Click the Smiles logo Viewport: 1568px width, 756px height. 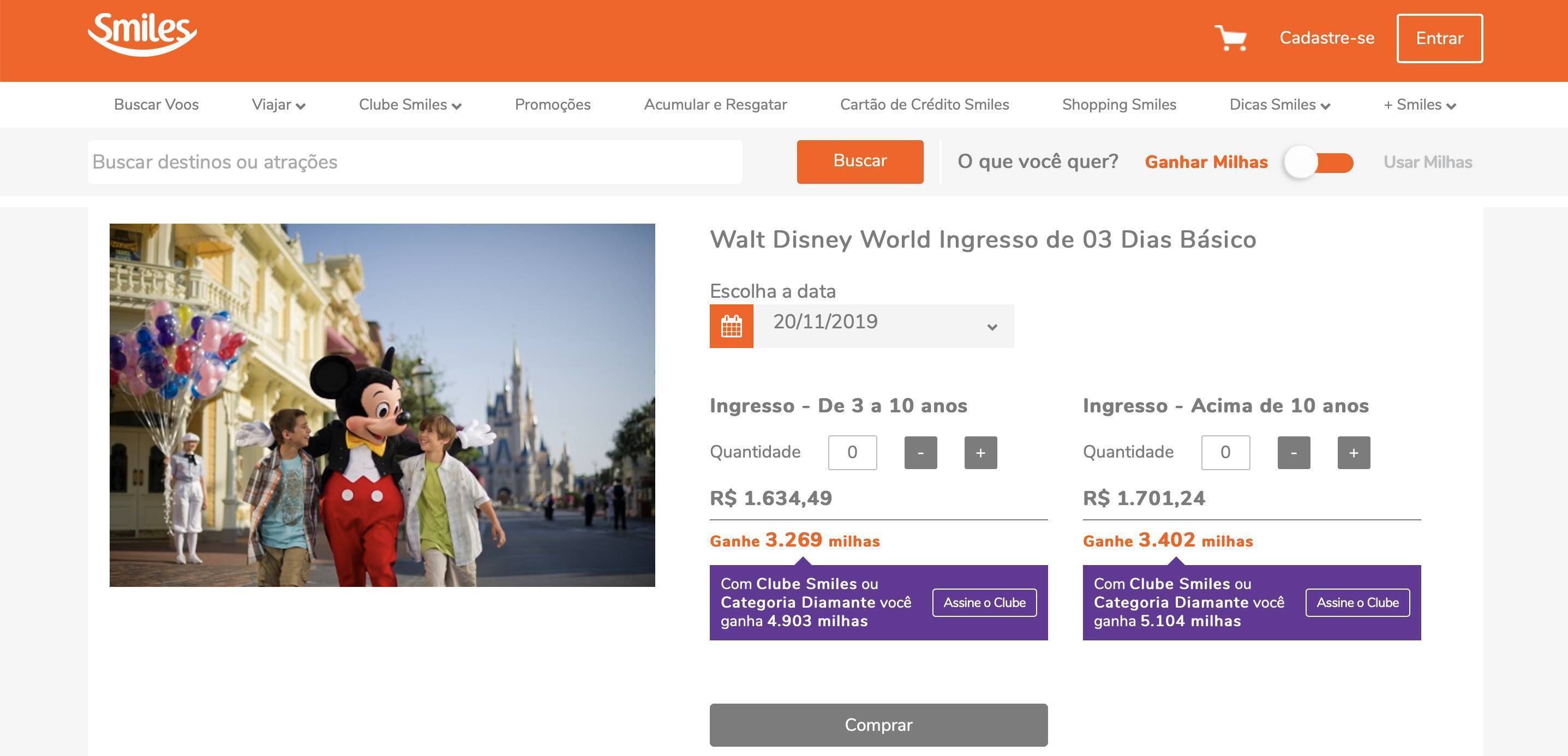click(142, 35)
